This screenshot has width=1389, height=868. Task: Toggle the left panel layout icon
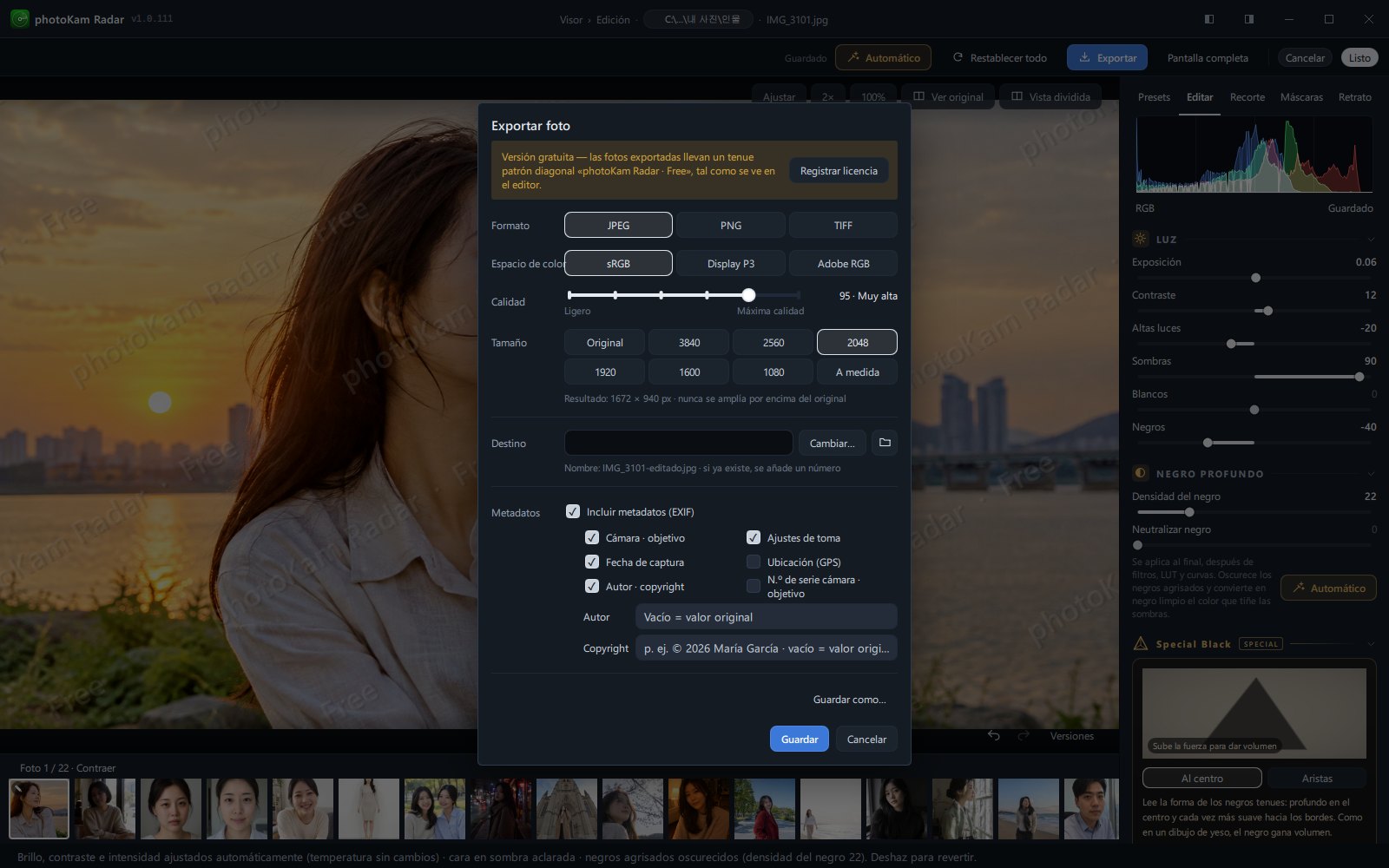(1209, 19)
